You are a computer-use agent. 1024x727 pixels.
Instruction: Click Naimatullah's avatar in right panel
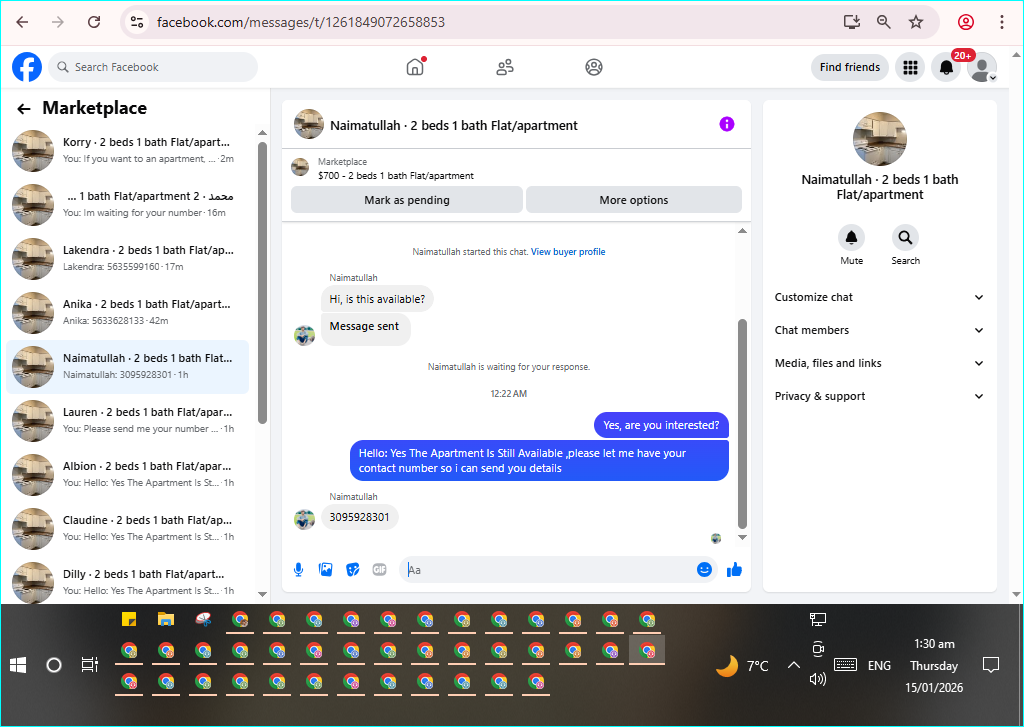880,139
